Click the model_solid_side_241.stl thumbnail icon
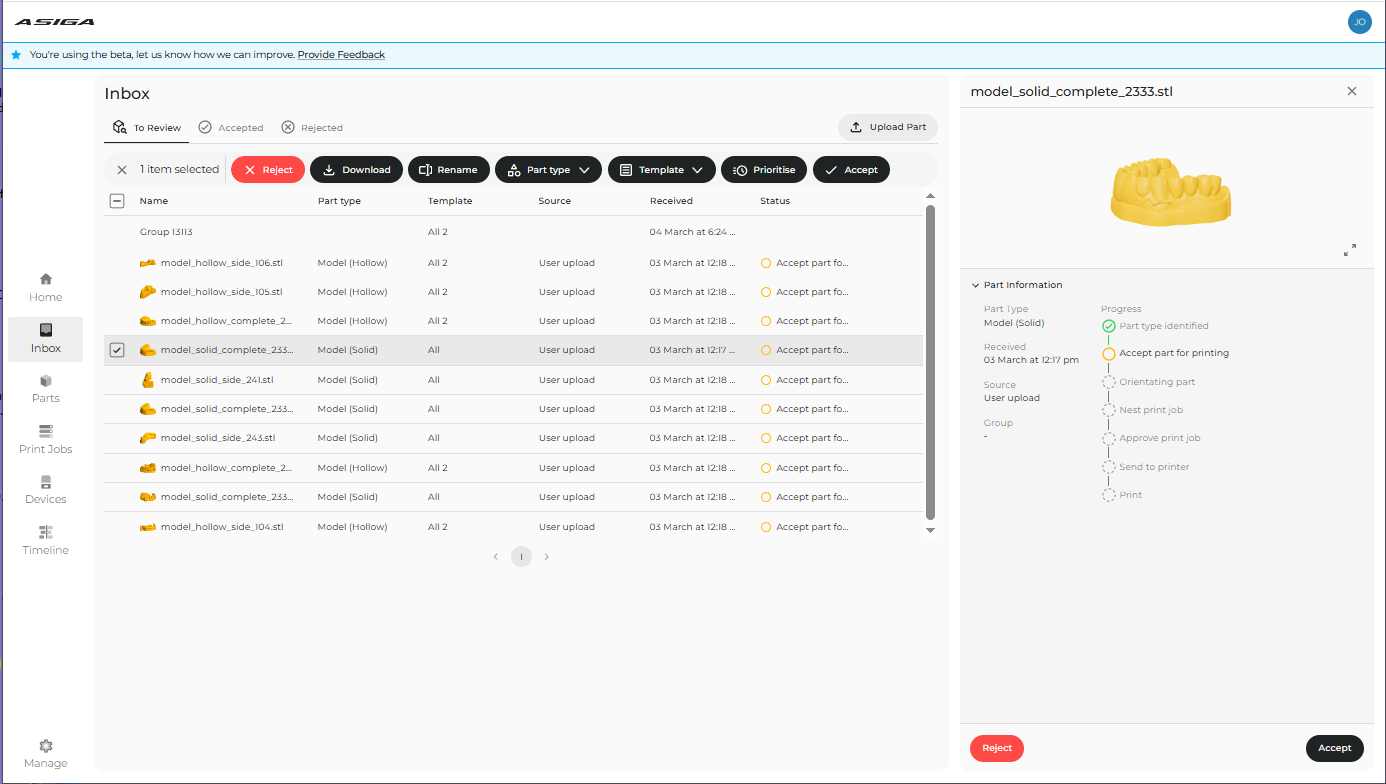 point(147,380)
